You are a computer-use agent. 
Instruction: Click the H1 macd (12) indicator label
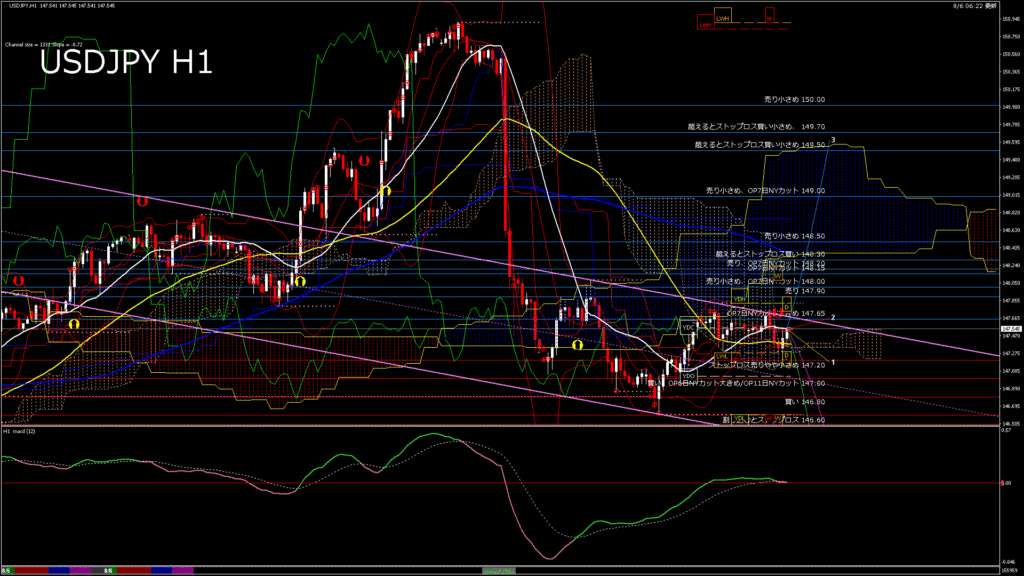pyautogui.click(x=20, y=432)
